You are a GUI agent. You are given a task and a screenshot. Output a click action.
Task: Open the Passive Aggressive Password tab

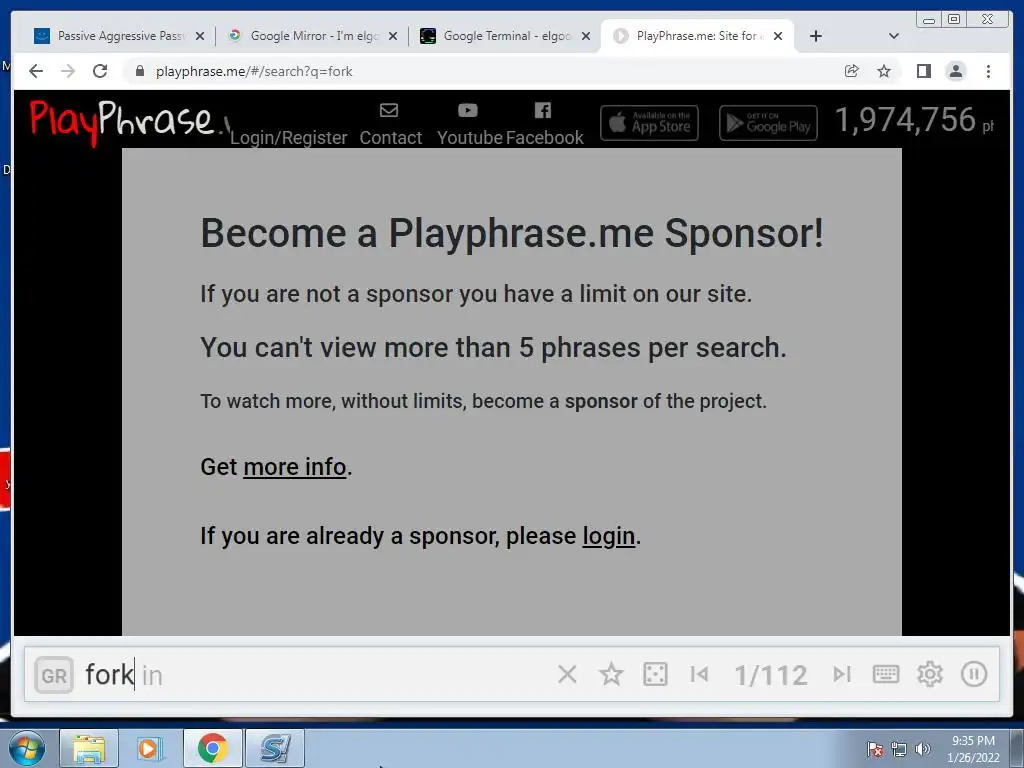click(x=121, y=36)
